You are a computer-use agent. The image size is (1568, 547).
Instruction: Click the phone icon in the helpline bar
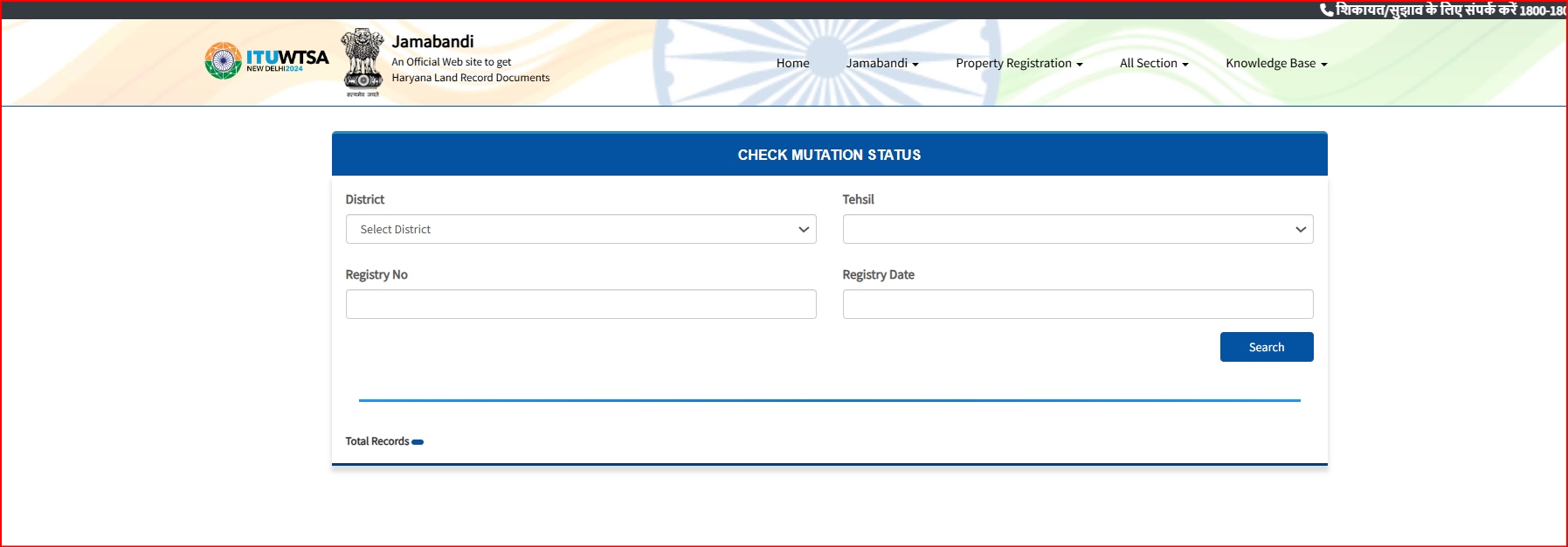[x=1326, y=10]
